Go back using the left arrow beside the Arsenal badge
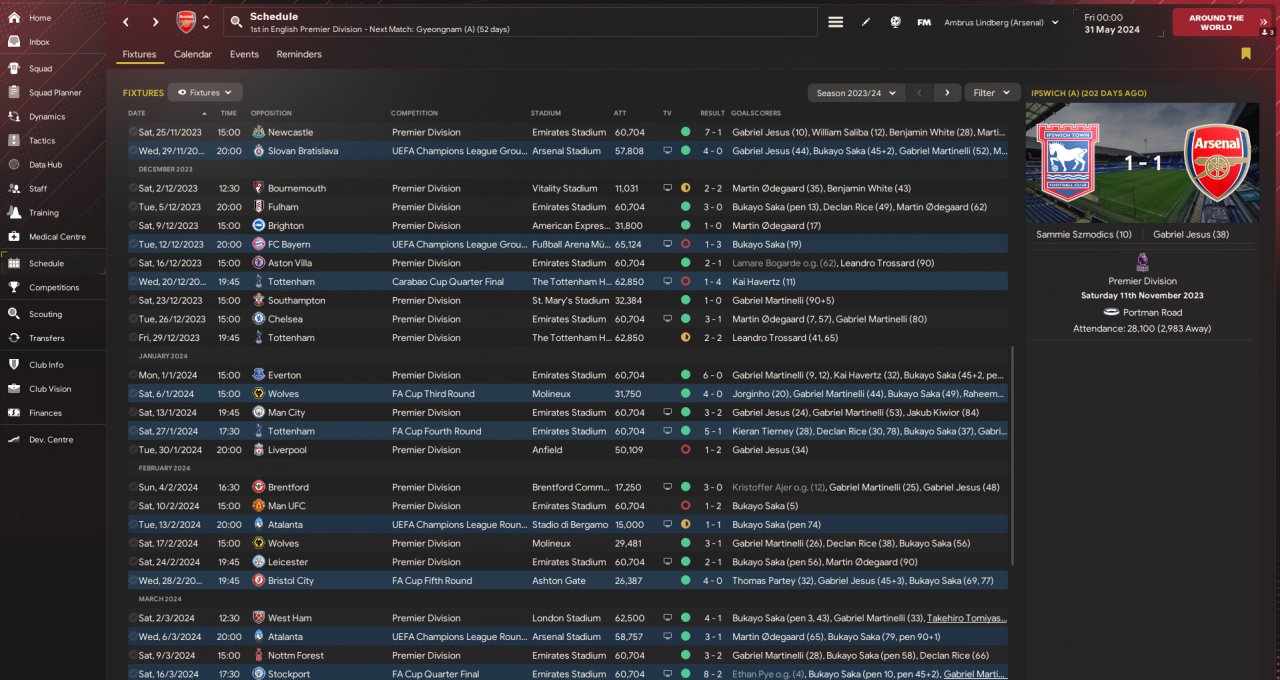Image resolution: width=1280 pixels, height=680 pixels. point(126,22)
